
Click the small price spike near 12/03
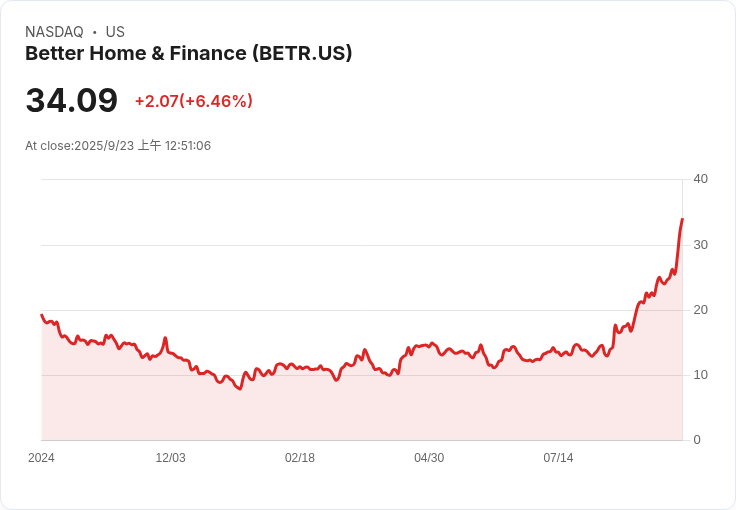tap(165, 338)
